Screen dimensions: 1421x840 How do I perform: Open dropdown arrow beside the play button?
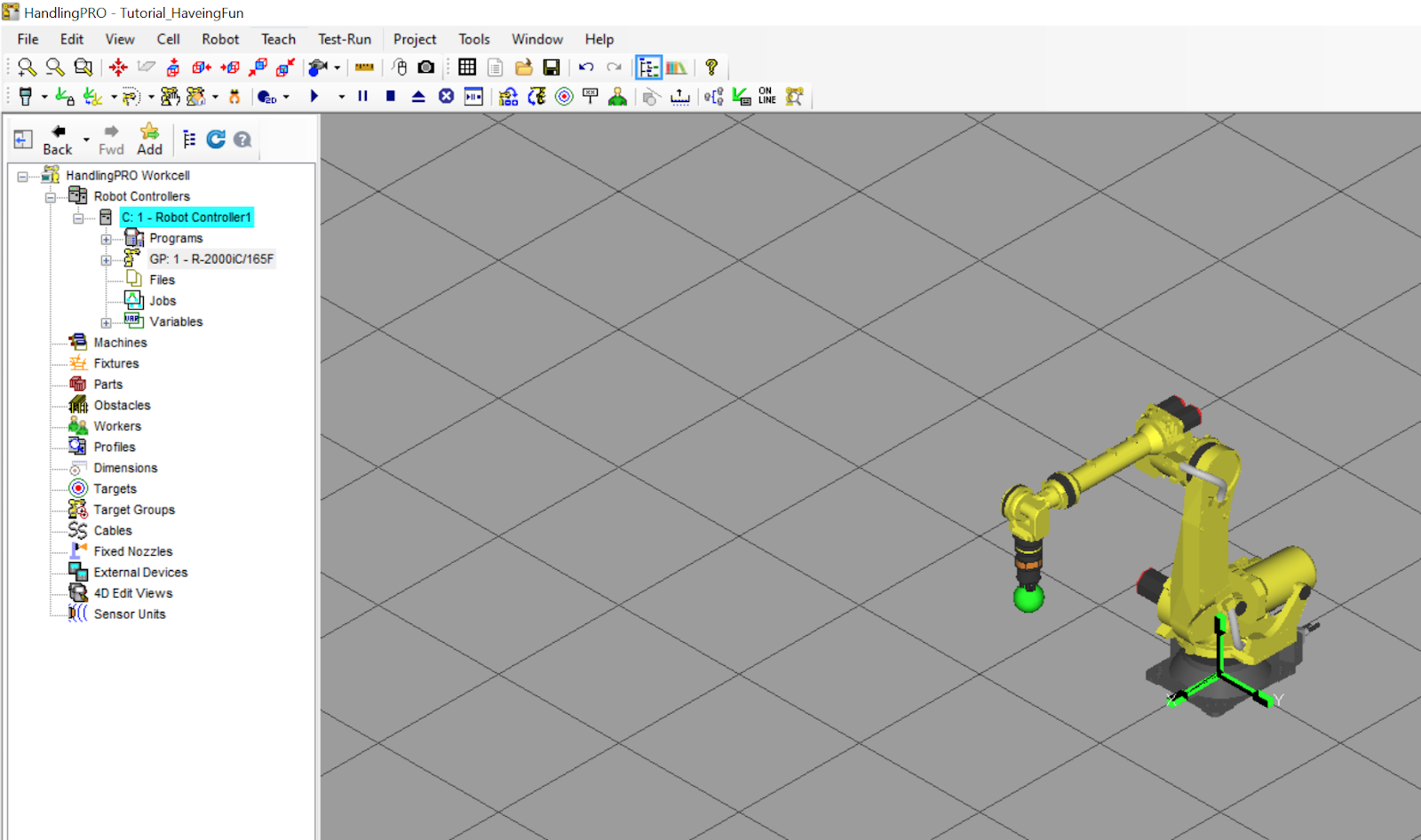(341, 97)
